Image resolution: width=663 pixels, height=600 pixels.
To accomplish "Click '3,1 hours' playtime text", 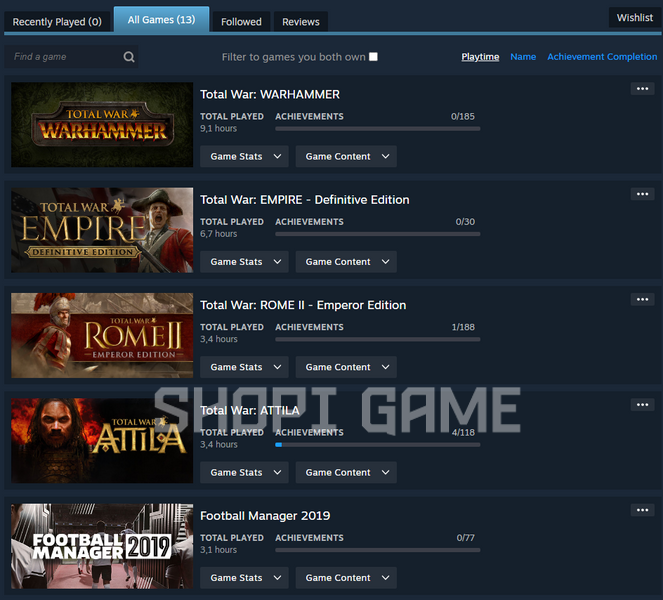I will pos(218,549).
